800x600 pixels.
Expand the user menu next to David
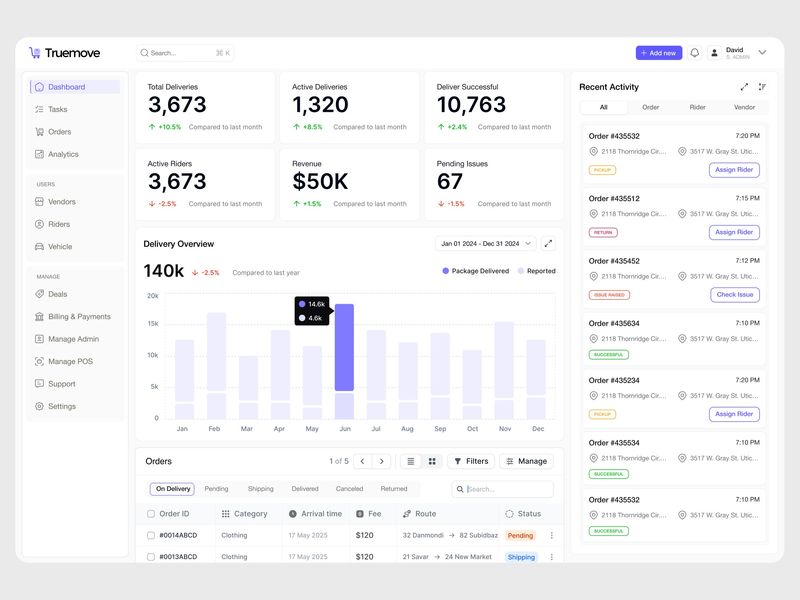pos(762,52)
